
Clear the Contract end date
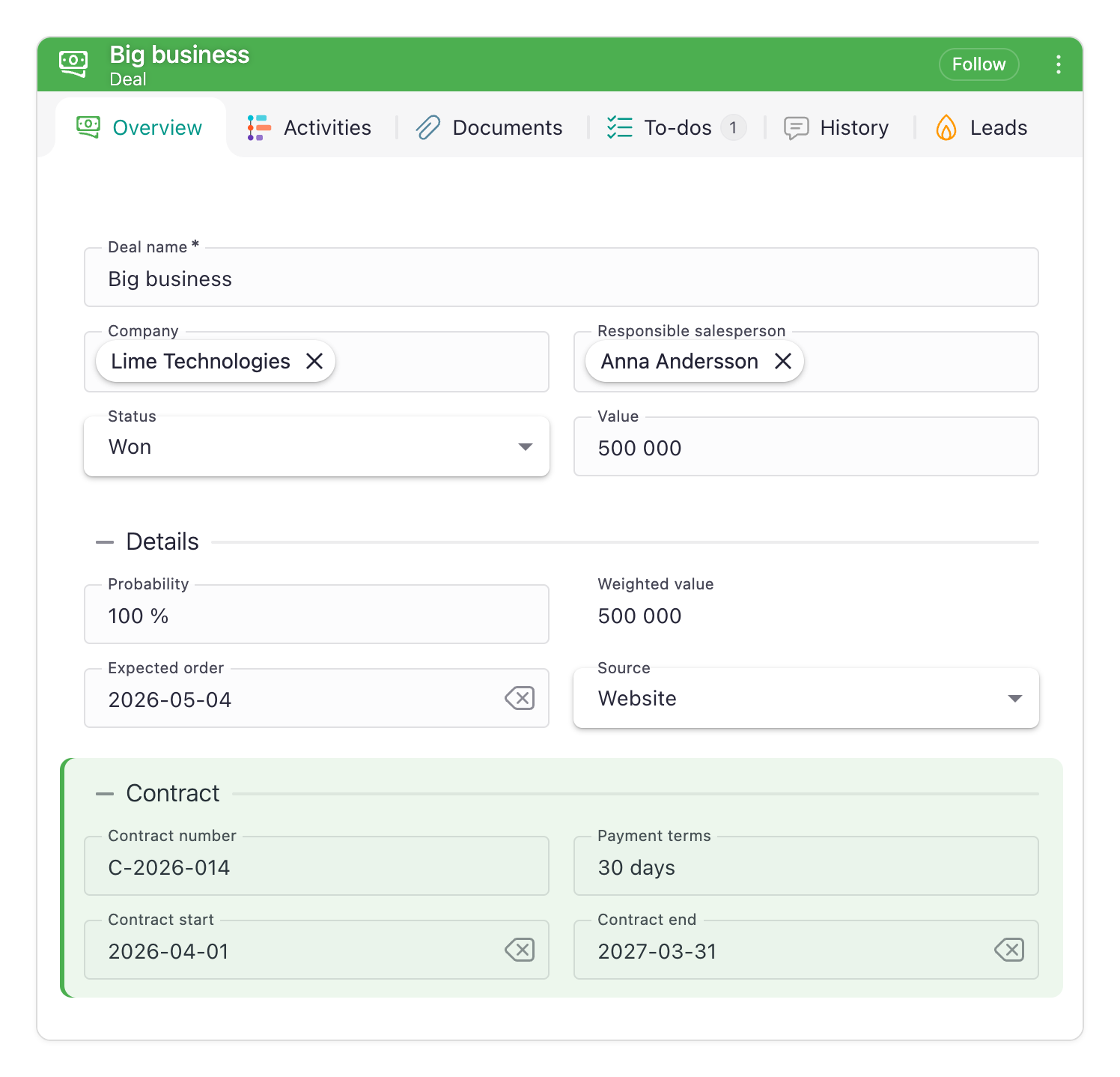(1009, 950)
